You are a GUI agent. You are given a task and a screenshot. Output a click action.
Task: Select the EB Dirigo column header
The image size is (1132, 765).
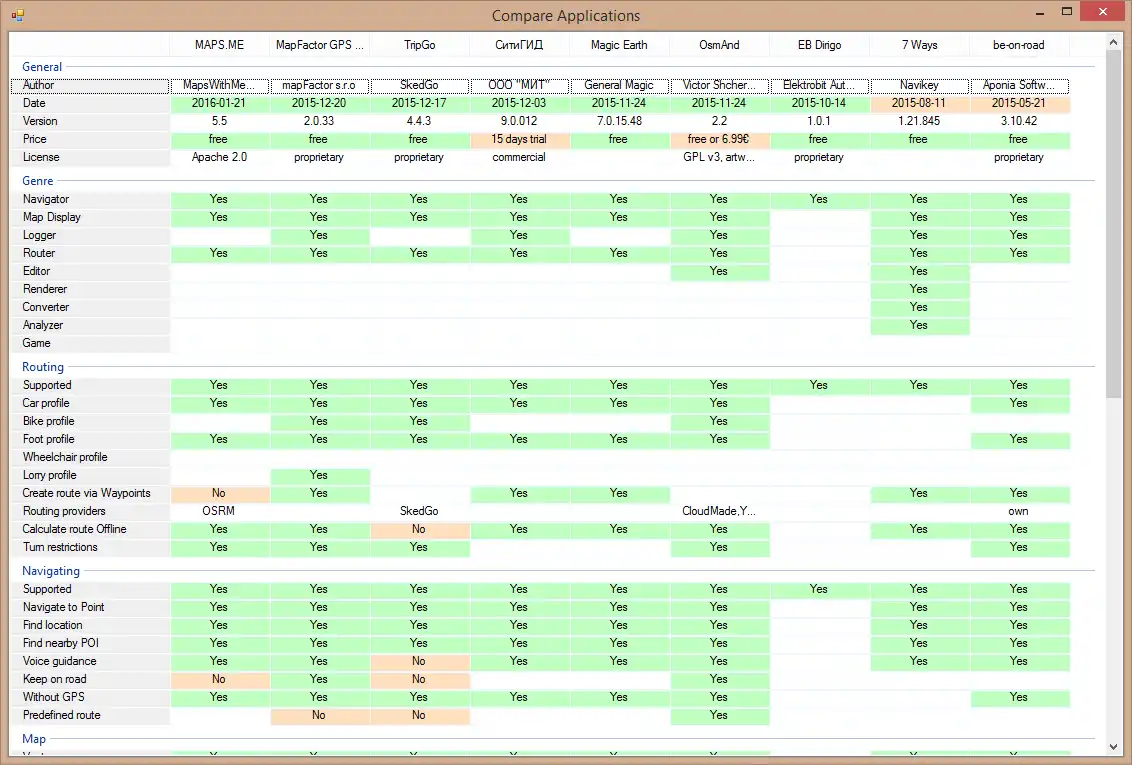pos(819,45)
